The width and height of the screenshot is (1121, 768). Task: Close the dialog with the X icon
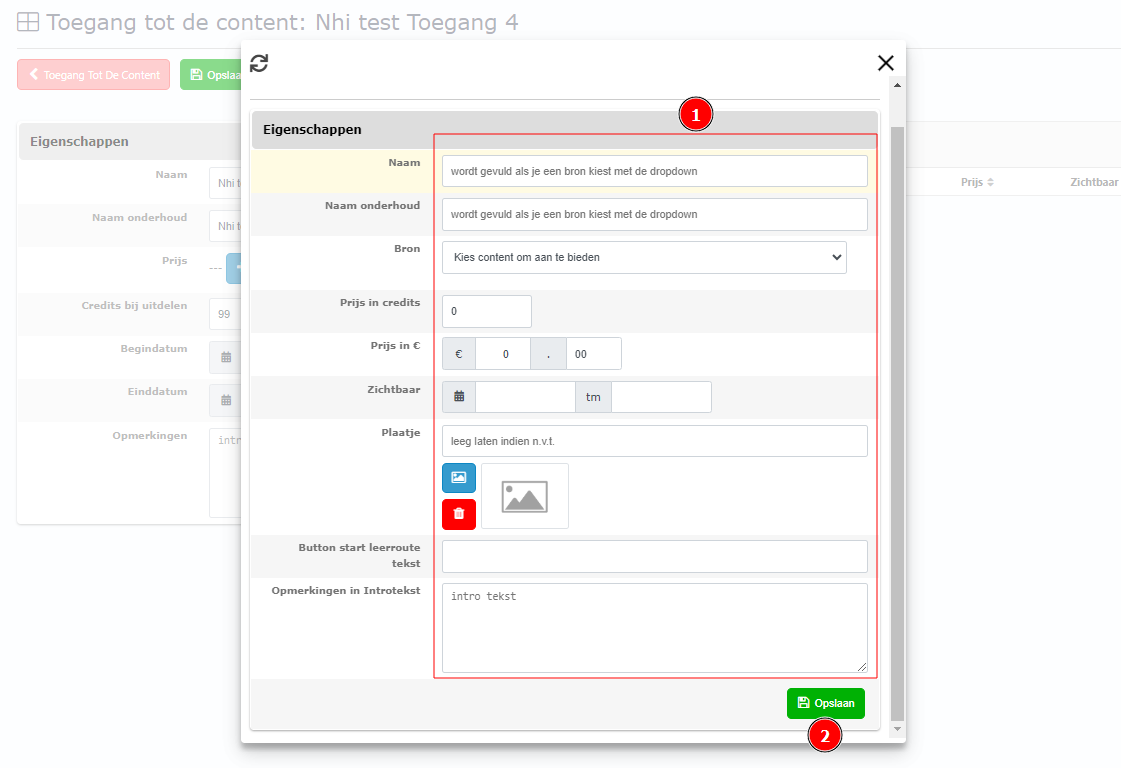point(885,63)
